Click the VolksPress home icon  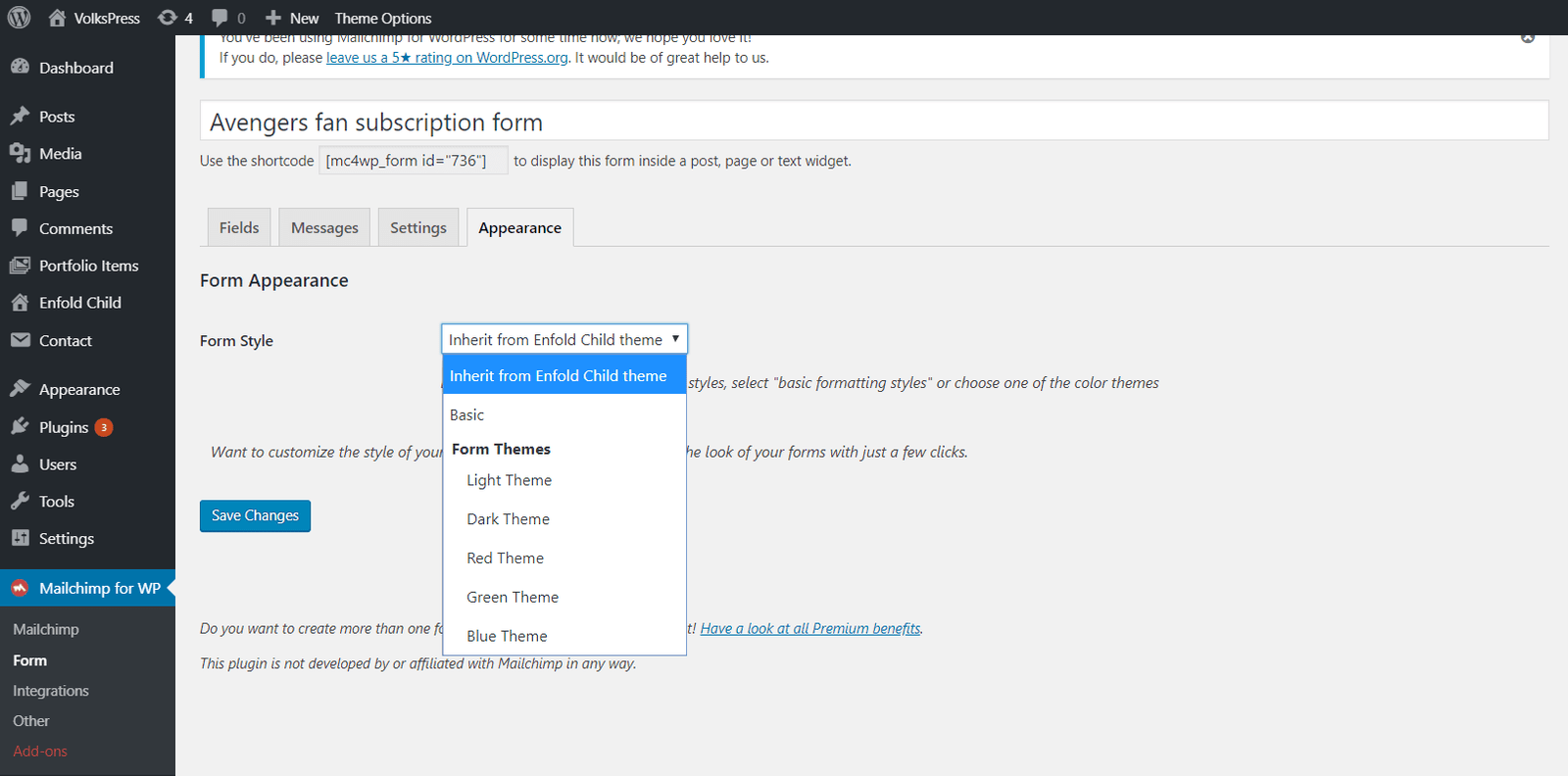pos(57,18)
